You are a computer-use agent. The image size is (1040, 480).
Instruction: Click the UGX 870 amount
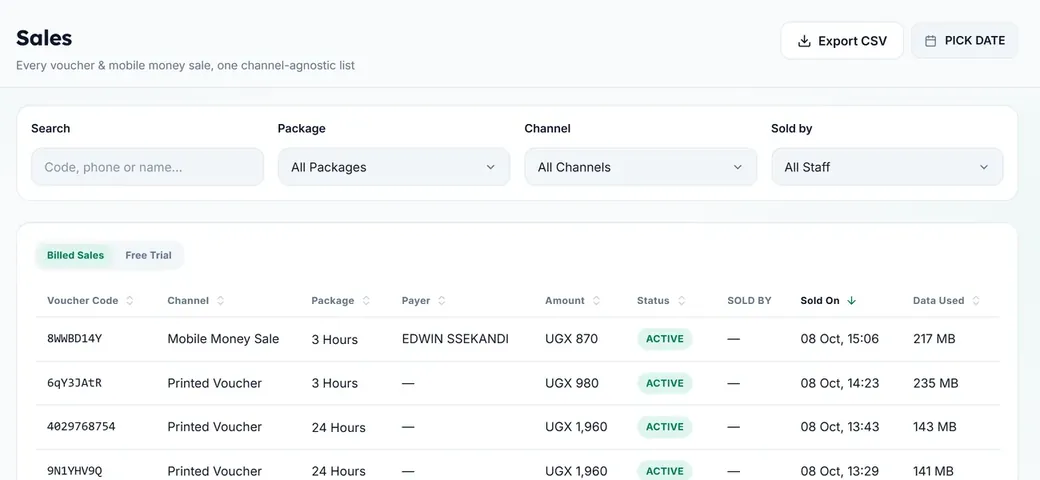(x=571, y=339)
